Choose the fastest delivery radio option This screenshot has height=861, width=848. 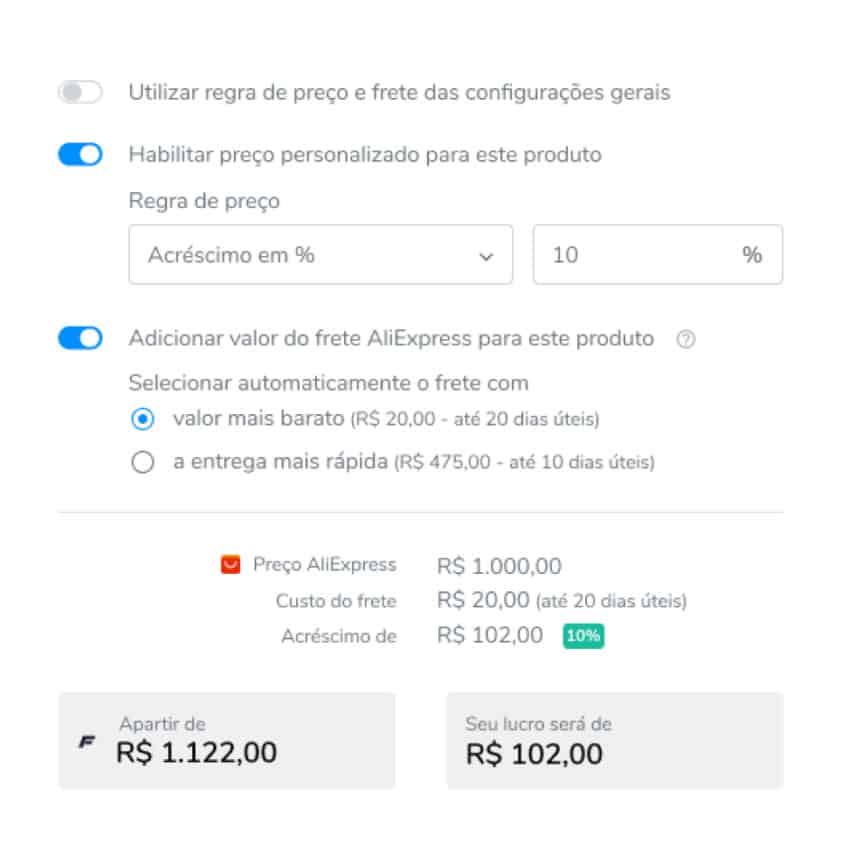point(143,463)
